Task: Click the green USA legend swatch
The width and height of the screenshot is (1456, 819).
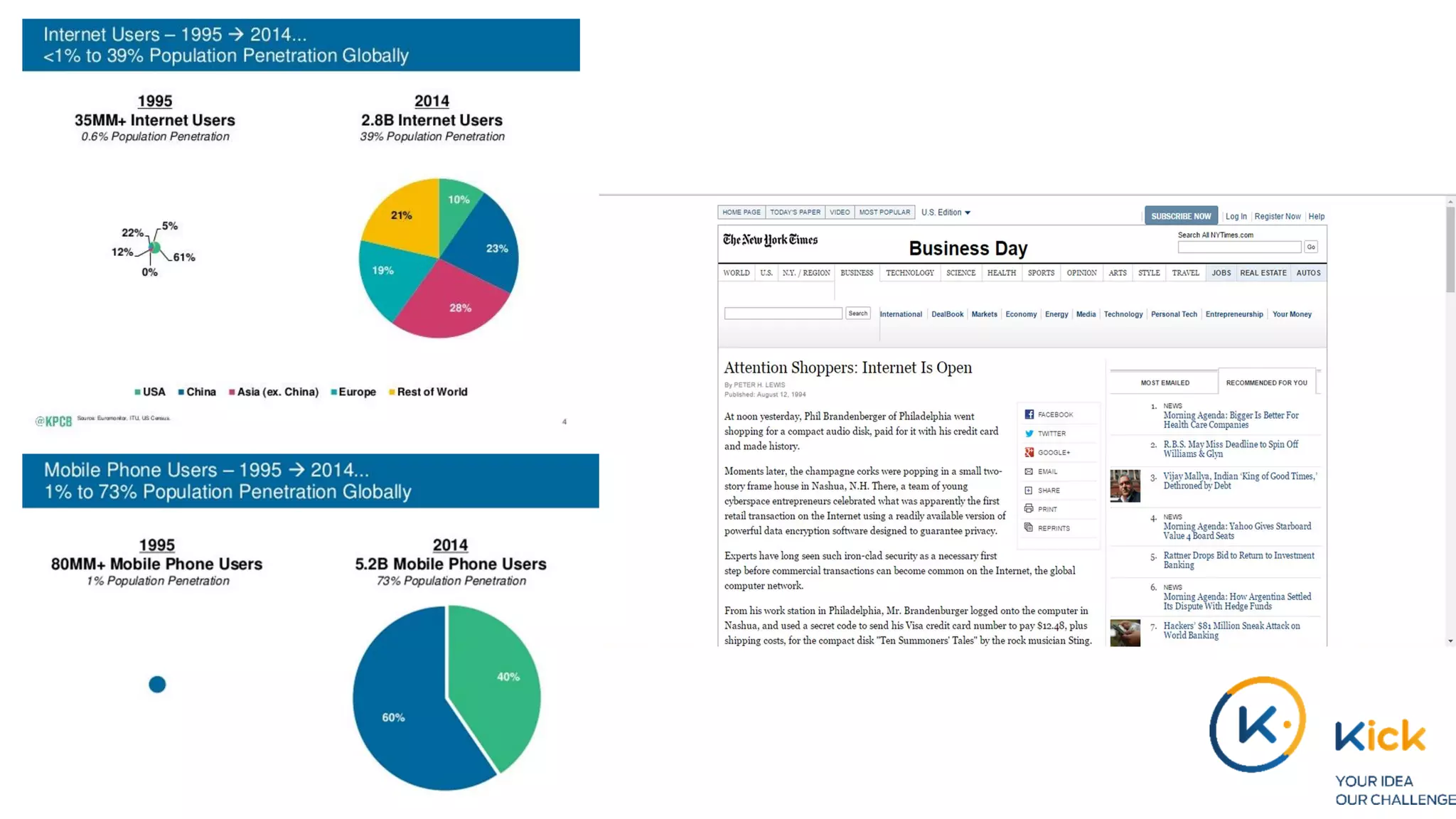Action: click(137, 392)
